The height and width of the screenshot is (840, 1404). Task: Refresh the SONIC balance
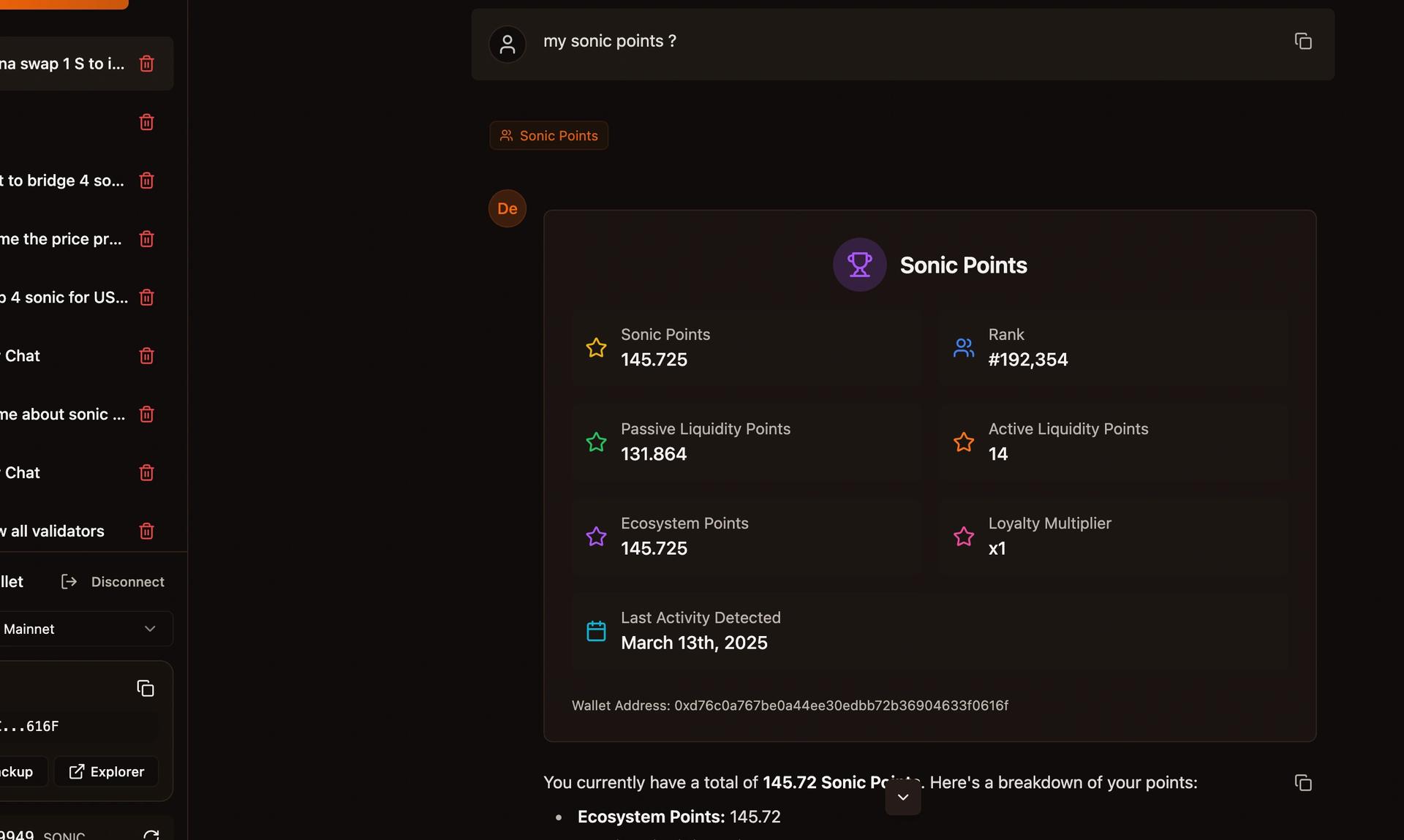point(151,835)
